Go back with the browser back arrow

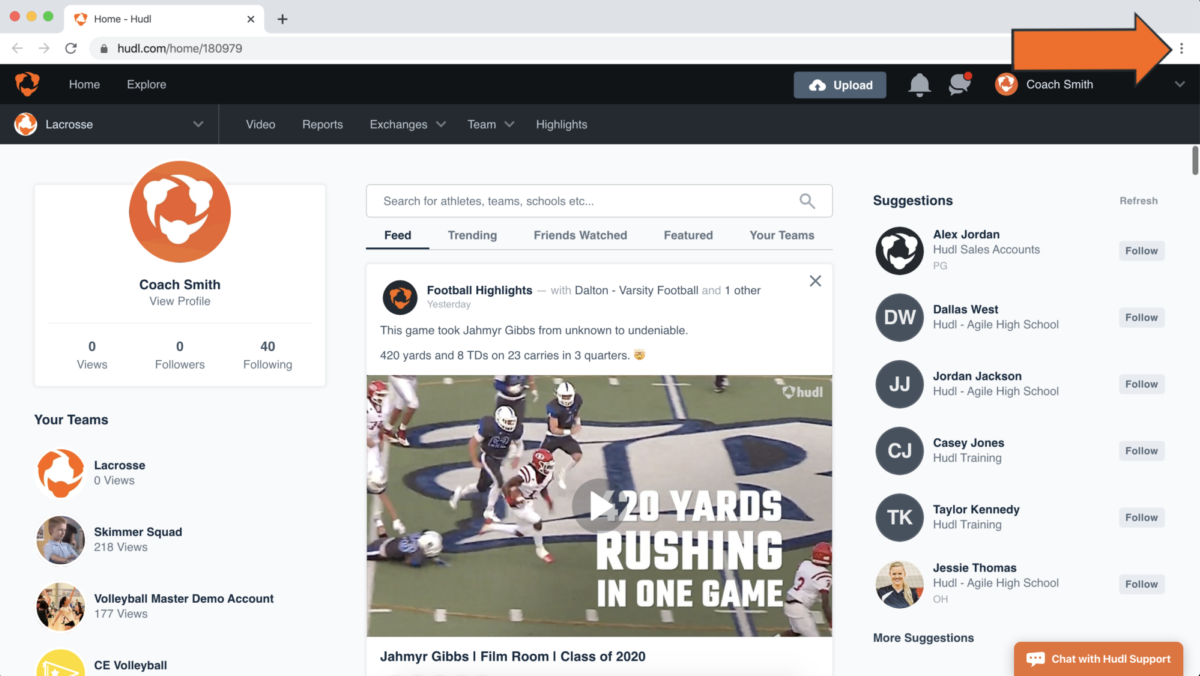[18, 48]
